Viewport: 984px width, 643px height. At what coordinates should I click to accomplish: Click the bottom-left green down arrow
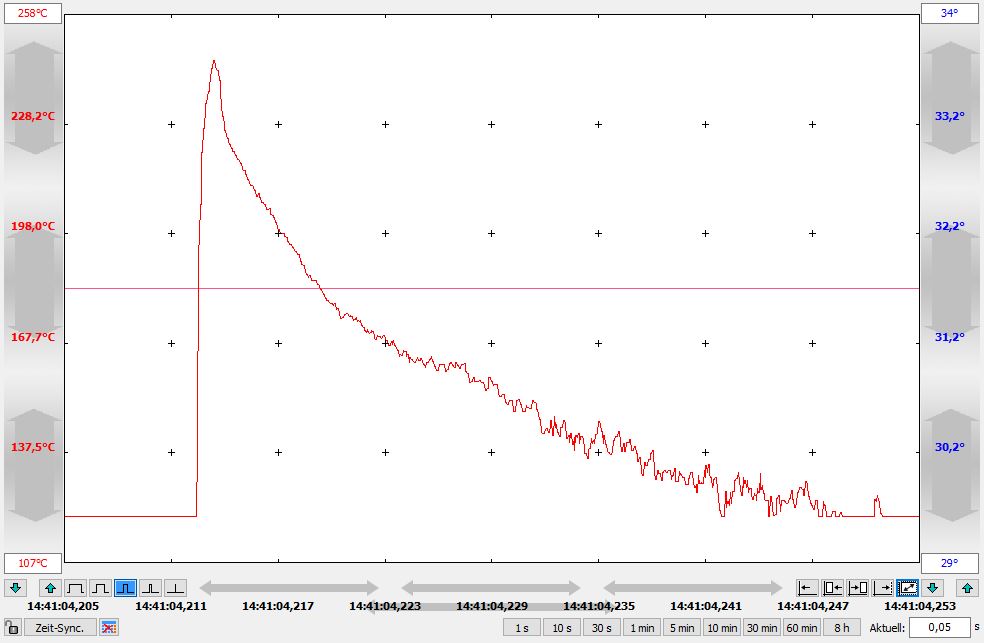[16, 588]
